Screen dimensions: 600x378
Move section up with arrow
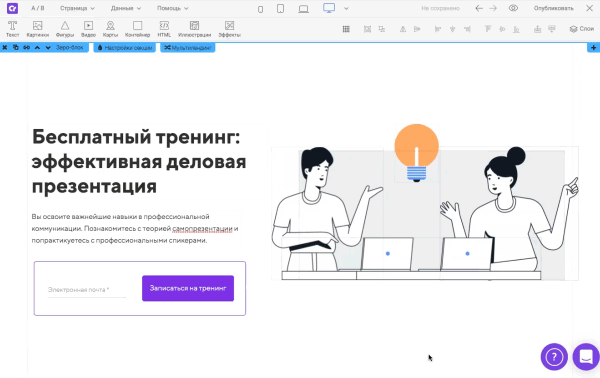(37, 47)
